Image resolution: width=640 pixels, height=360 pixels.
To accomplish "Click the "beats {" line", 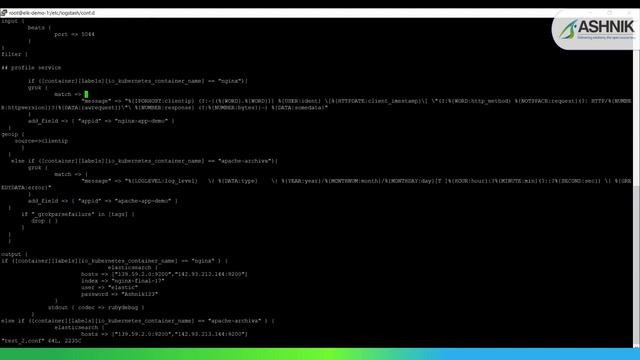I will point(39,28).
